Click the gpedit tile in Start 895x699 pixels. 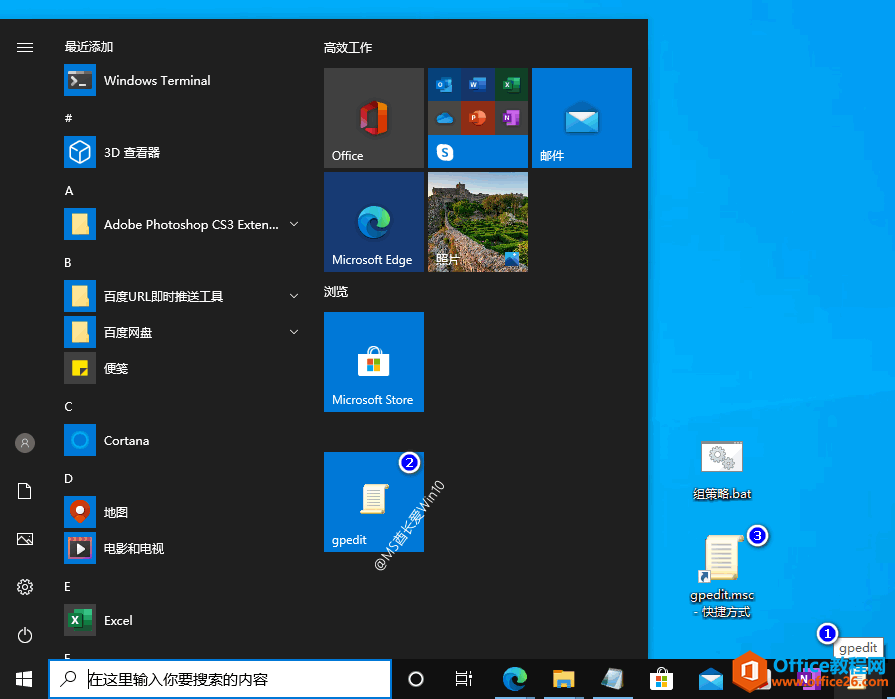pos(374,502)
